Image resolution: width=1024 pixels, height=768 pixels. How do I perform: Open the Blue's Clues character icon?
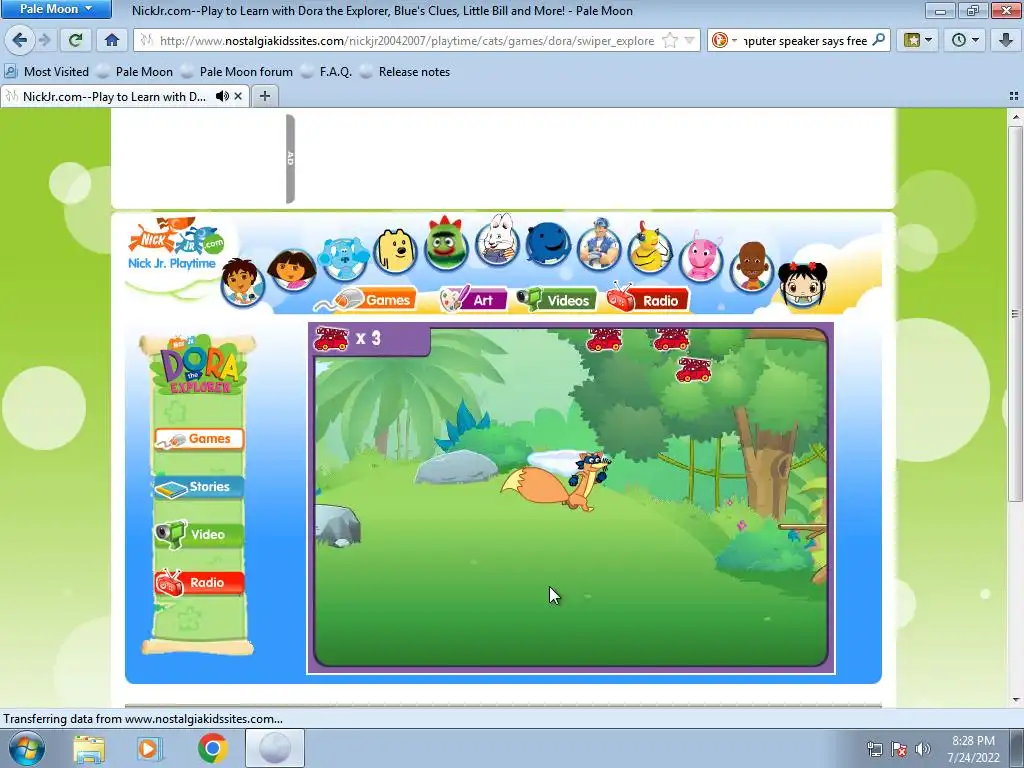pos(343,258)
